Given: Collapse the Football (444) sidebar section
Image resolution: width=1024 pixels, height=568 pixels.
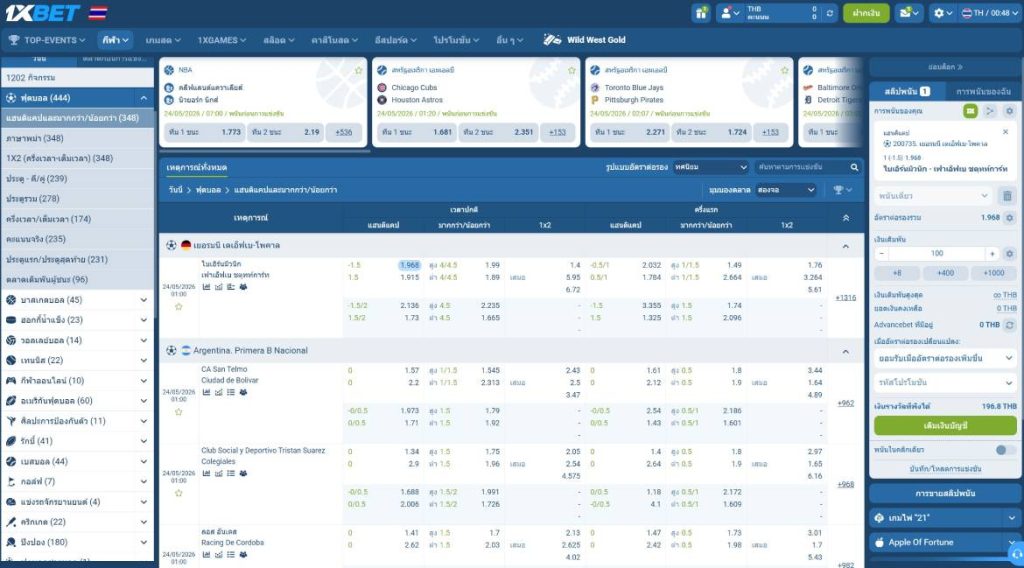Looking at the screenshot, I should (144, 98).
